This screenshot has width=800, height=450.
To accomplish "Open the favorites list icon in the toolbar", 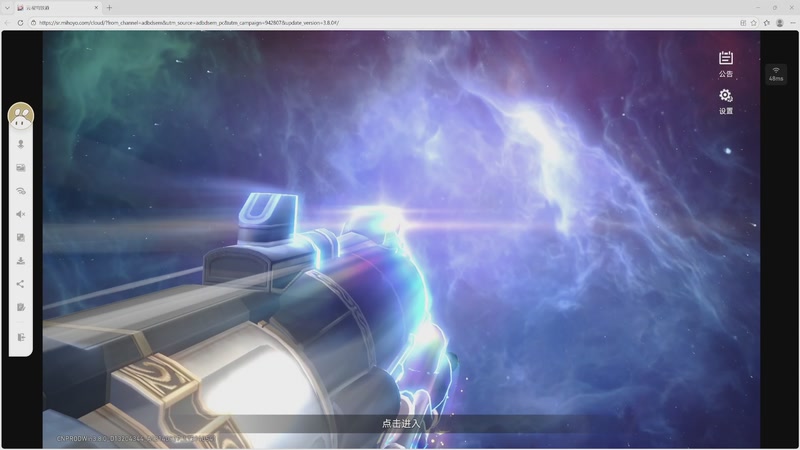I will click(766, 22).
